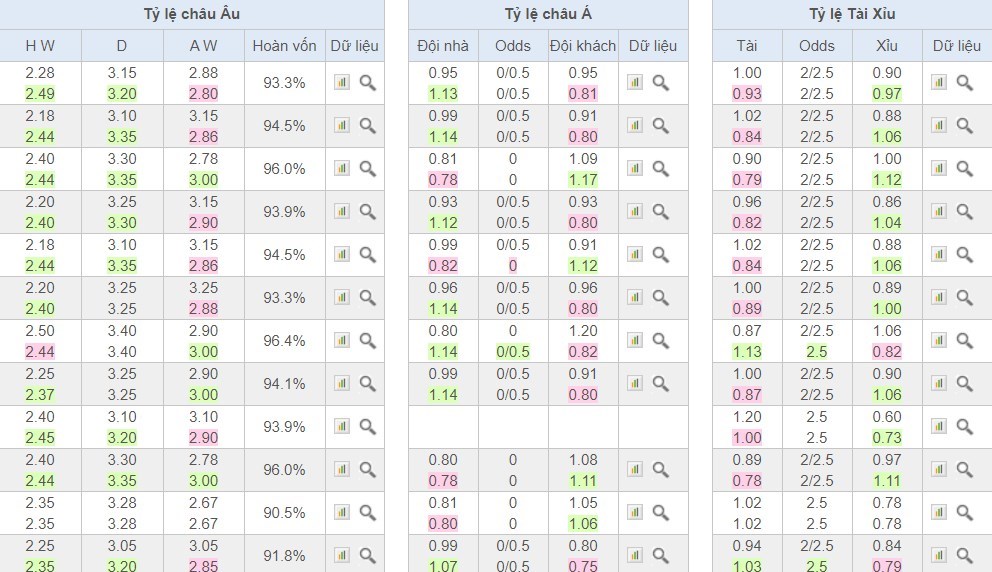
Task: Click magnifier in Asian odds row with 1.20 away
Action: coord(661,341)
